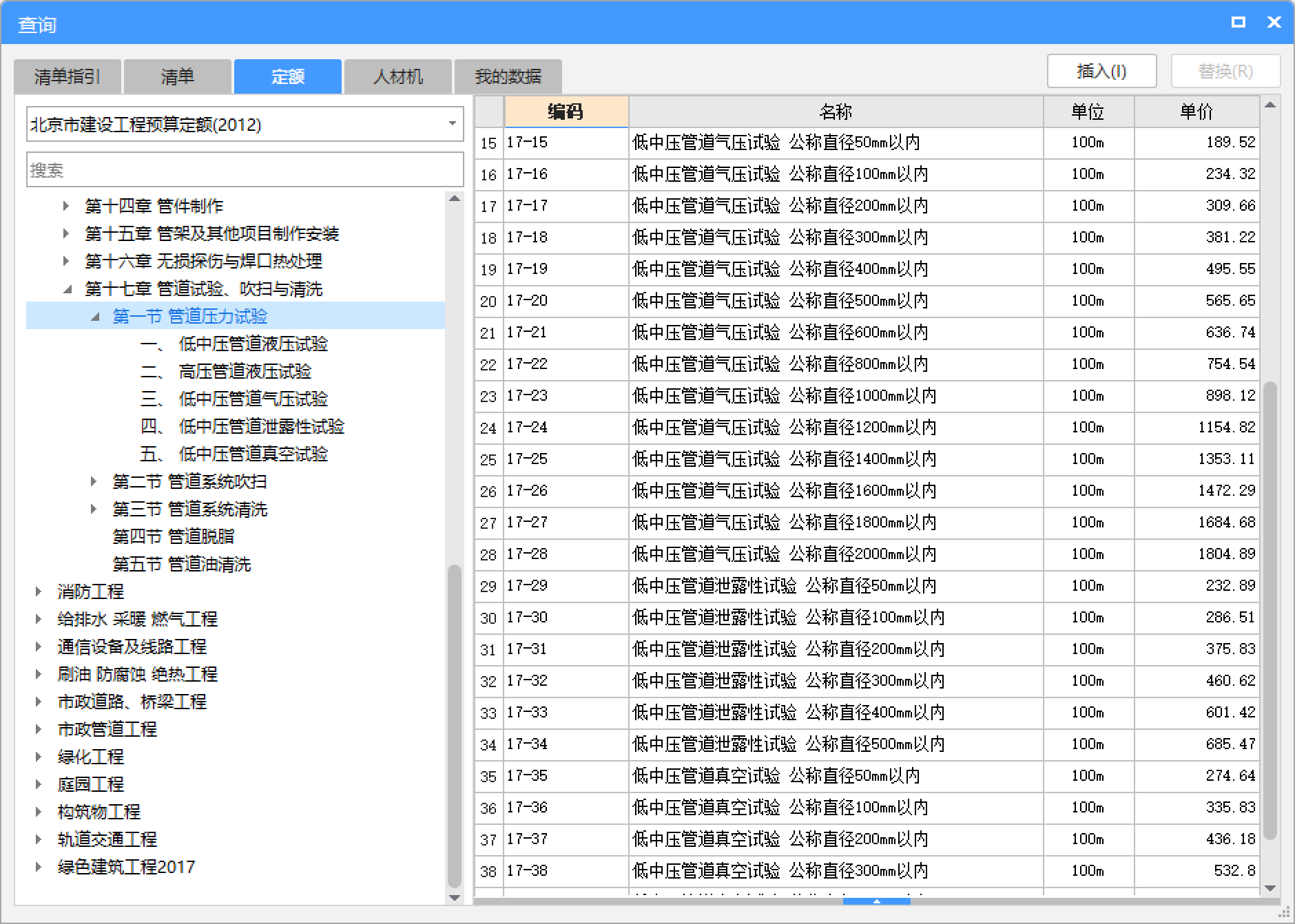Viewport: 1295px width, 924px height.
Task: Sort by the 编码 column header
Action: click(566, 112)
